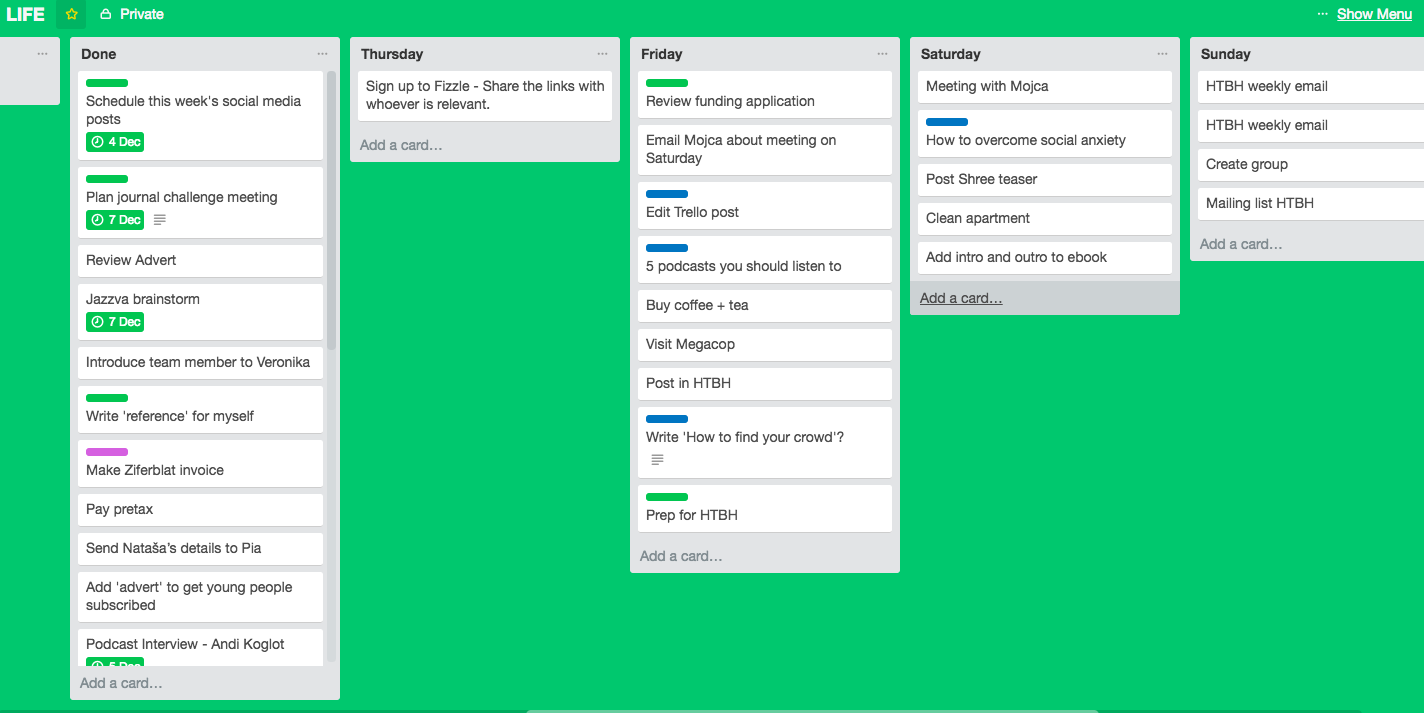Click the Sunday list title
Image resolution: width=1424 pixels, height=713 pixels.
click(x=1226, y=54)
